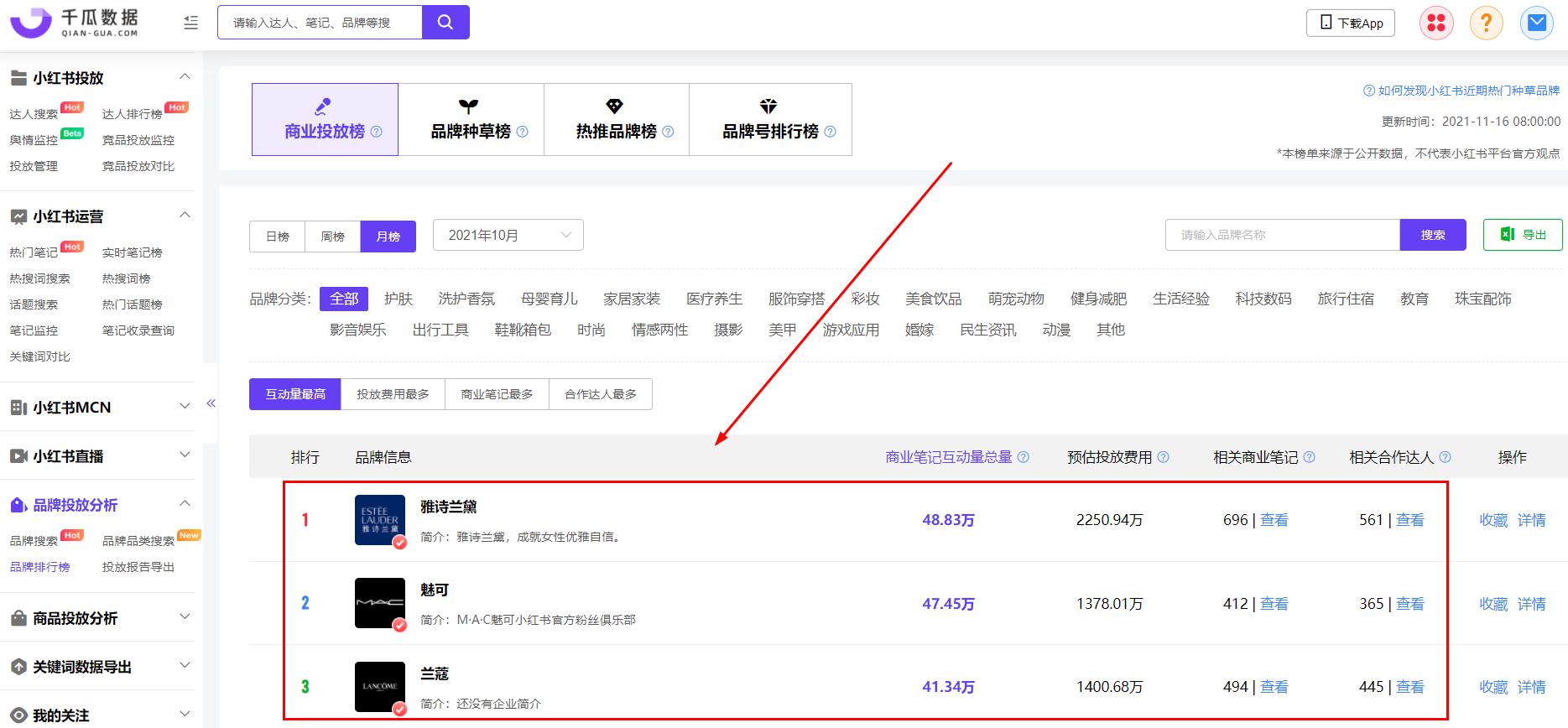The image size is (1568, 728).
Task: Click the Qian-Gua logo
Action: pyautogui.click(x=74, y=23)
